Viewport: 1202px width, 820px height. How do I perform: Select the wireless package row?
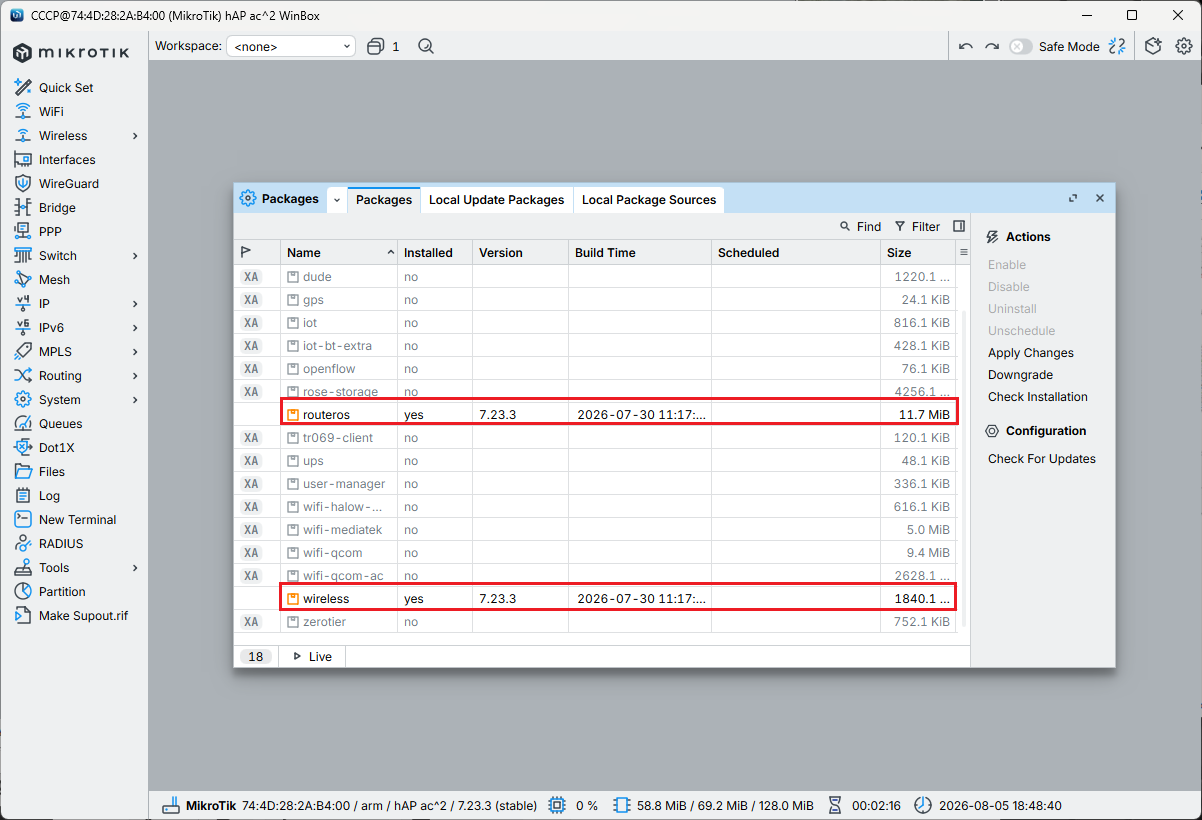coord(596,598)
